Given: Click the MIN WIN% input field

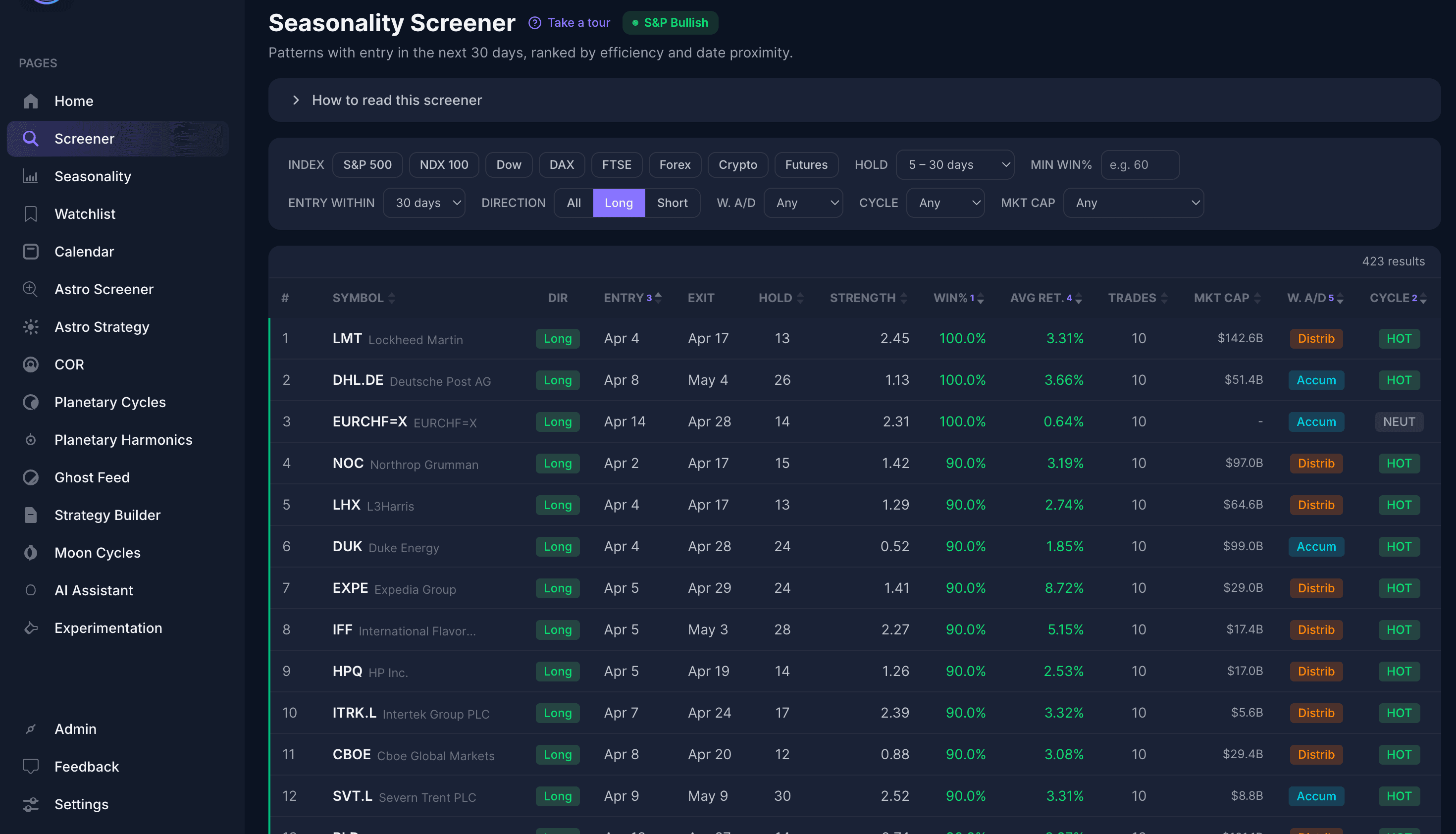Looking at the screenshot, I should (1140, 165).
